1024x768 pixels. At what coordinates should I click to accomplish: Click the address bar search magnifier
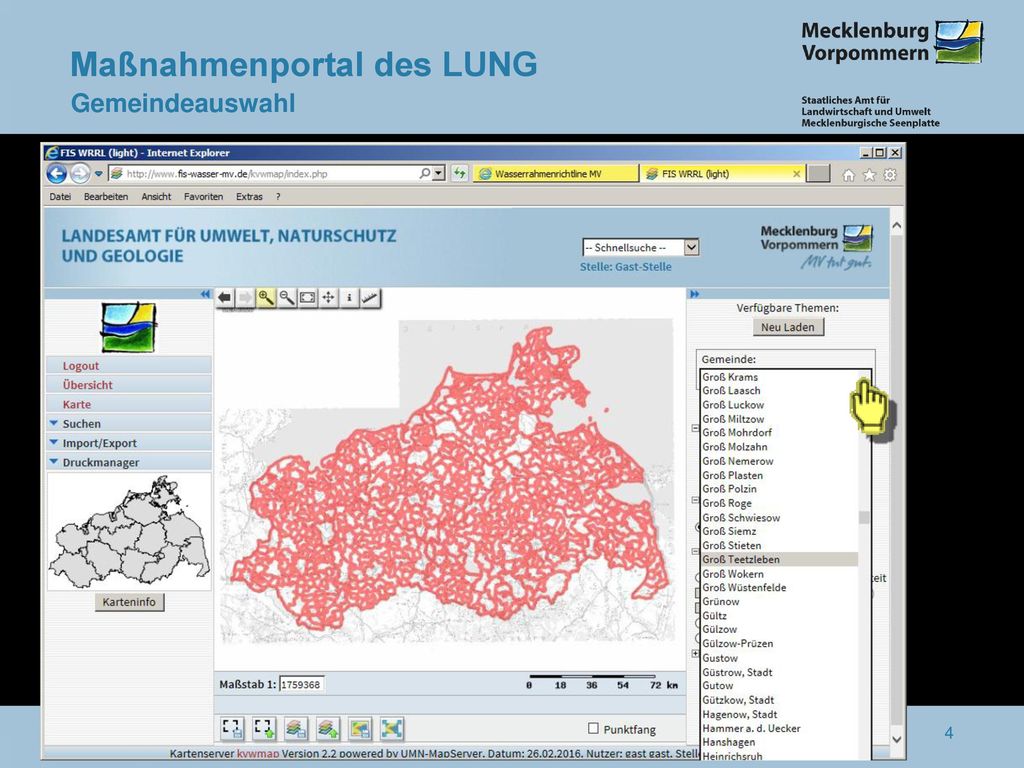pos(424,174)
